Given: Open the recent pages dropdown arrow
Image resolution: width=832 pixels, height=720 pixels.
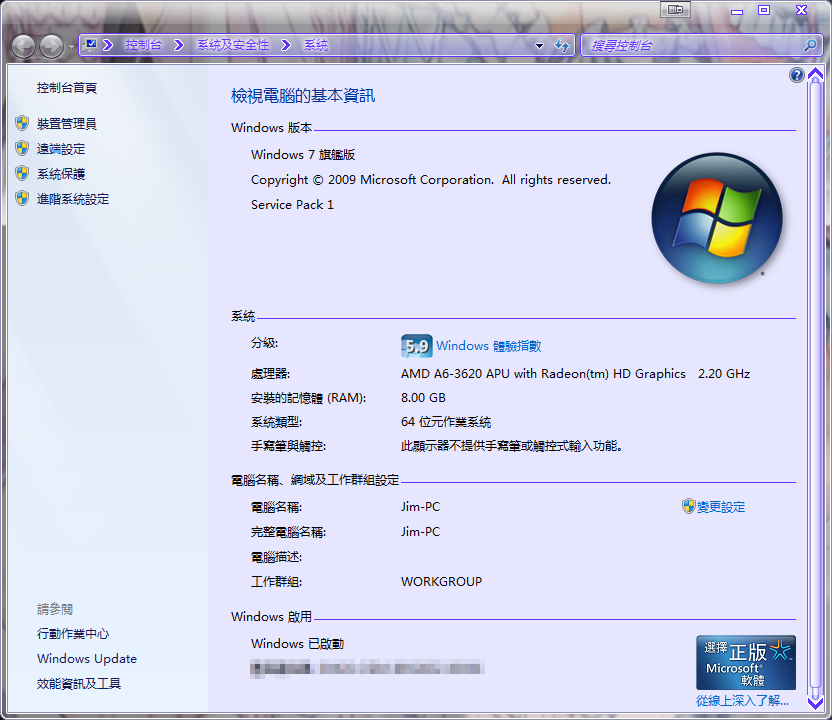Looking at the screenshot, I should [x=71, y=47].
